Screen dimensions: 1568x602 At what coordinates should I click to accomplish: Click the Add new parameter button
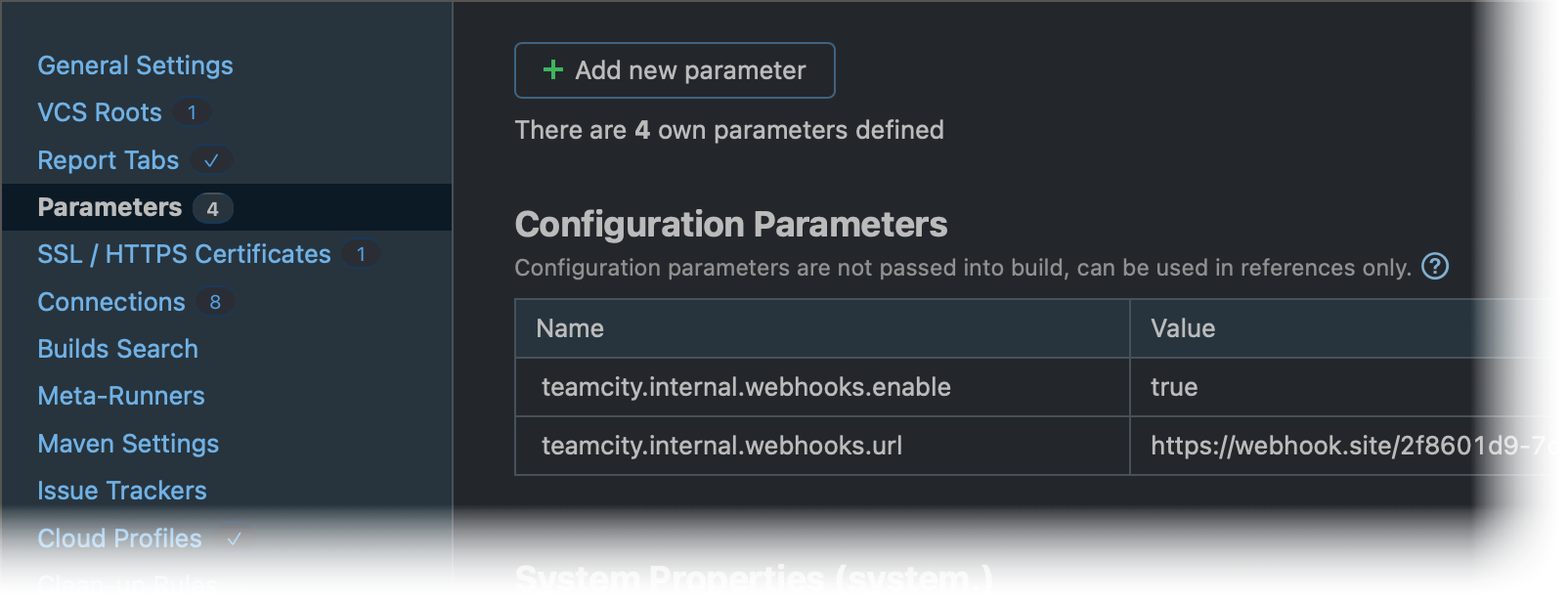coord(674,69)
